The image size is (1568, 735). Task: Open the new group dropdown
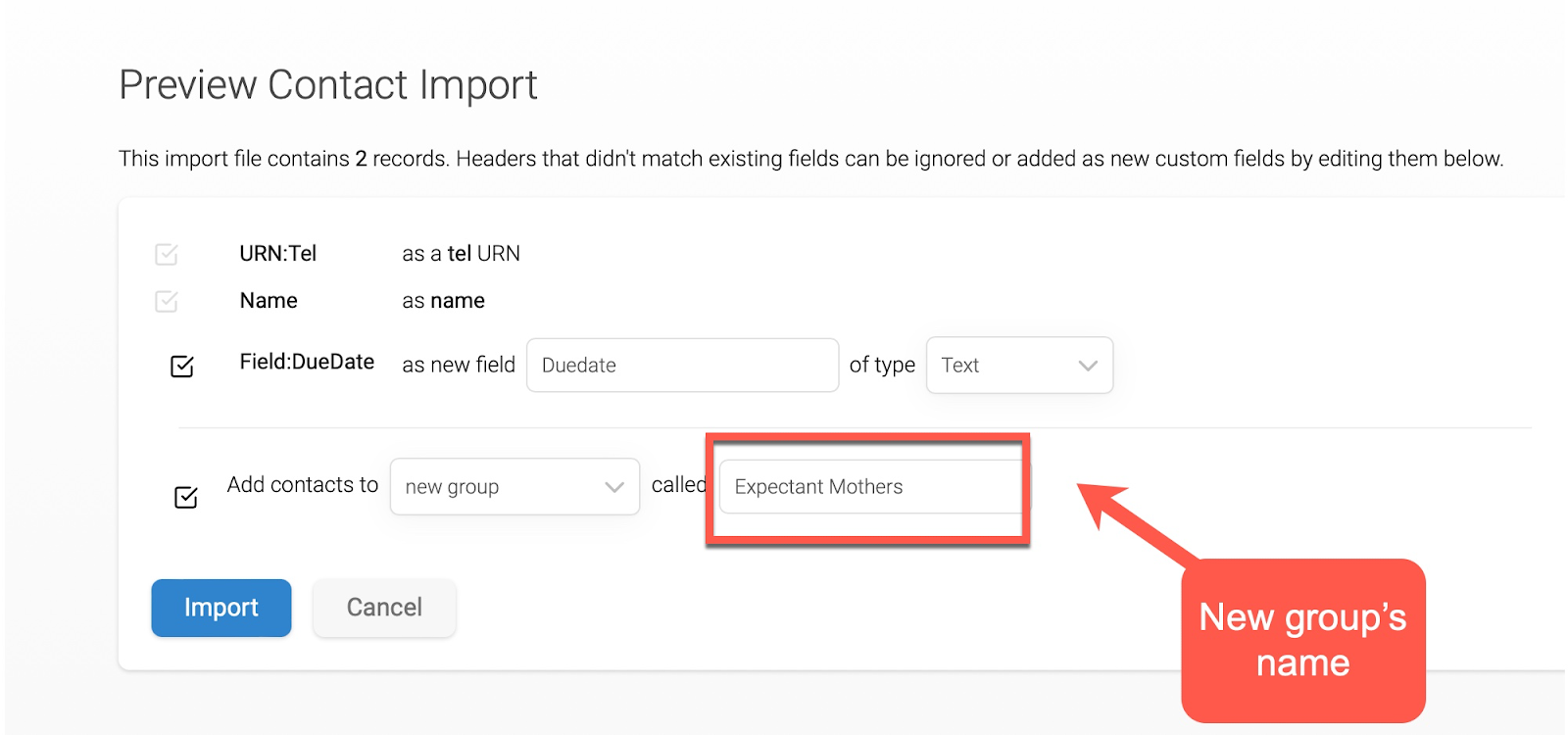[x=514, y=486]
